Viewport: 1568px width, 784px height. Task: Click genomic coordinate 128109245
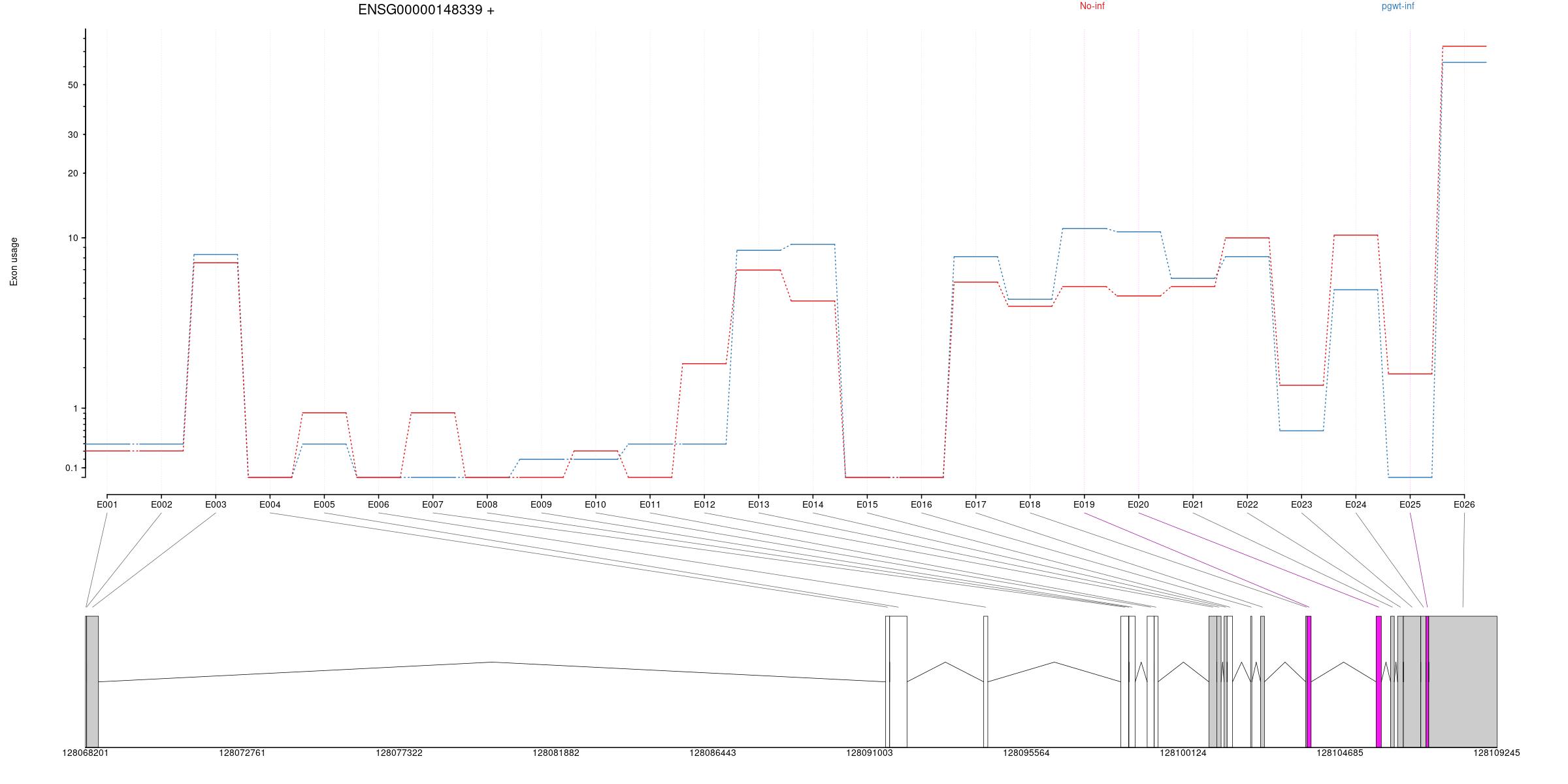(1497, 753)
